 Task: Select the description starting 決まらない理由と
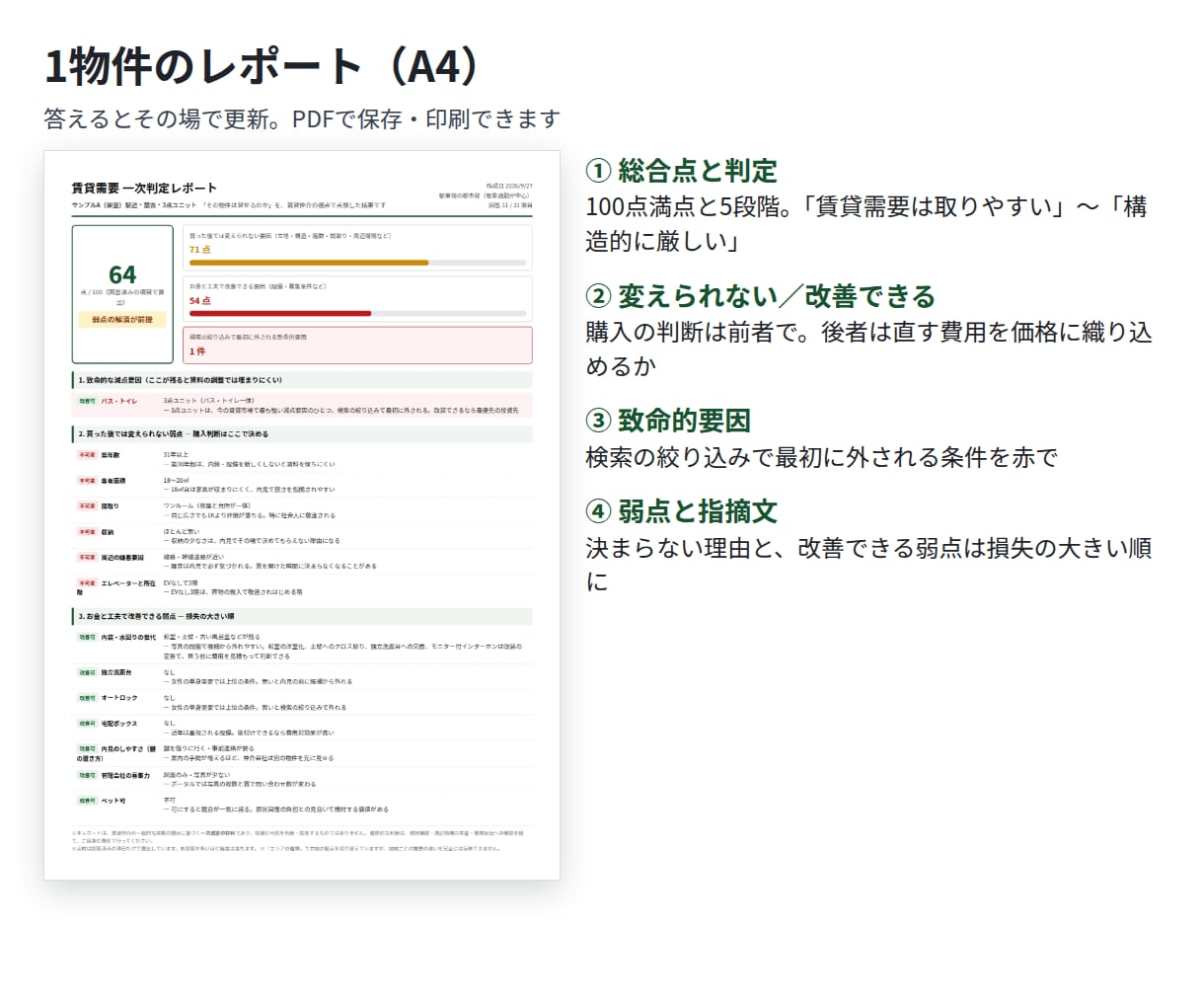tap(868, 565)
